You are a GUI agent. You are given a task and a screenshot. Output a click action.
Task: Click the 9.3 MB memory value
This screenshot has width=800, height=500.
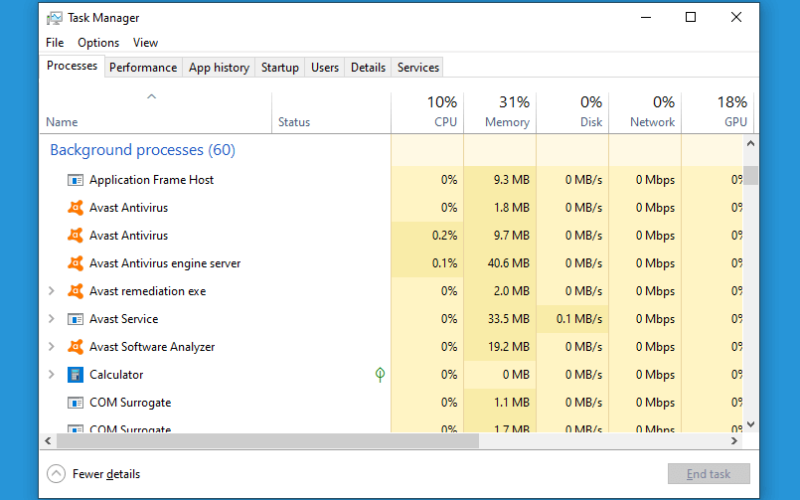point(512,180)
